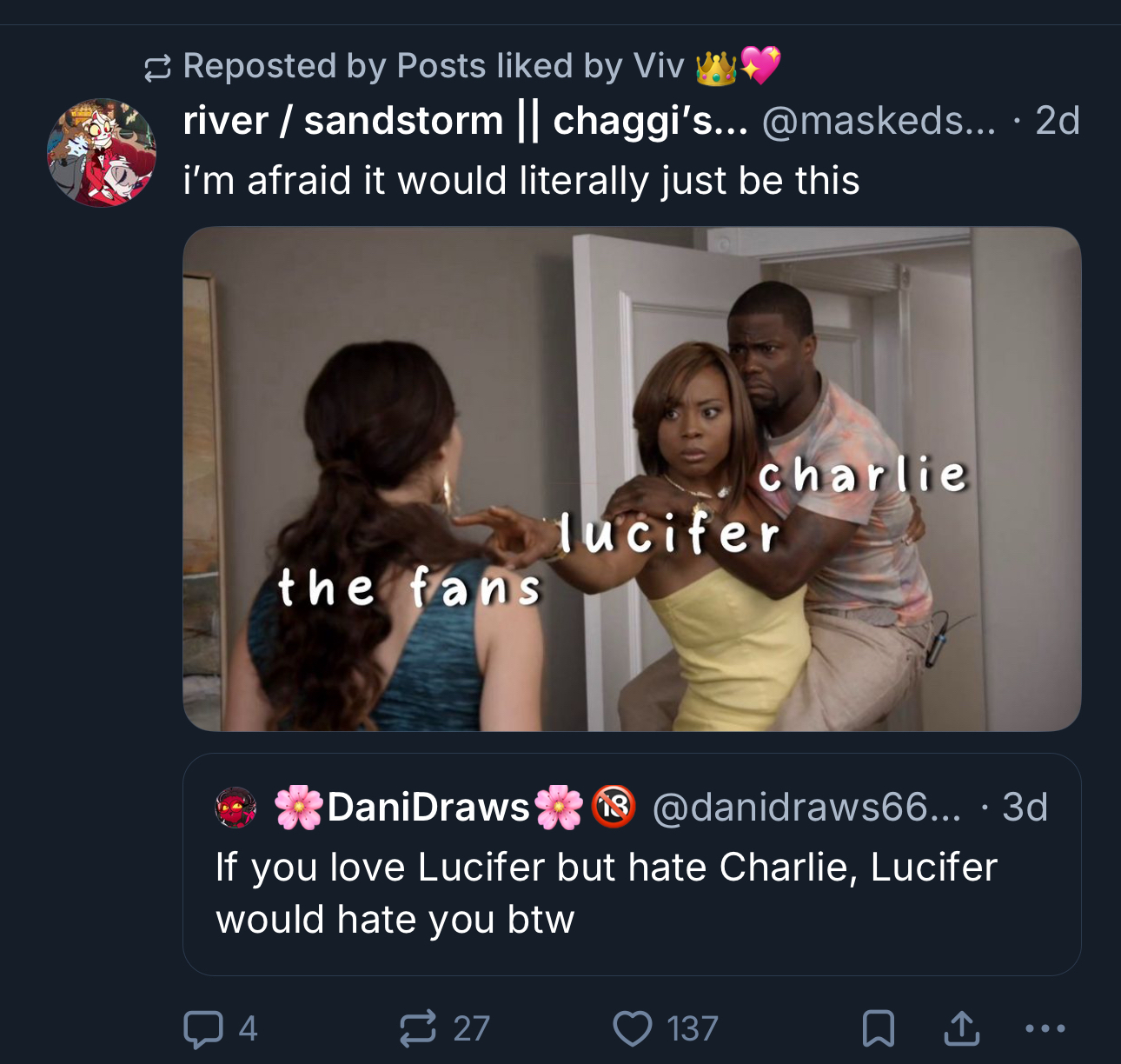Screen dimensions: 1121x1064
Task: Click the share upload arrow icon
Action: click(961, 1028)
